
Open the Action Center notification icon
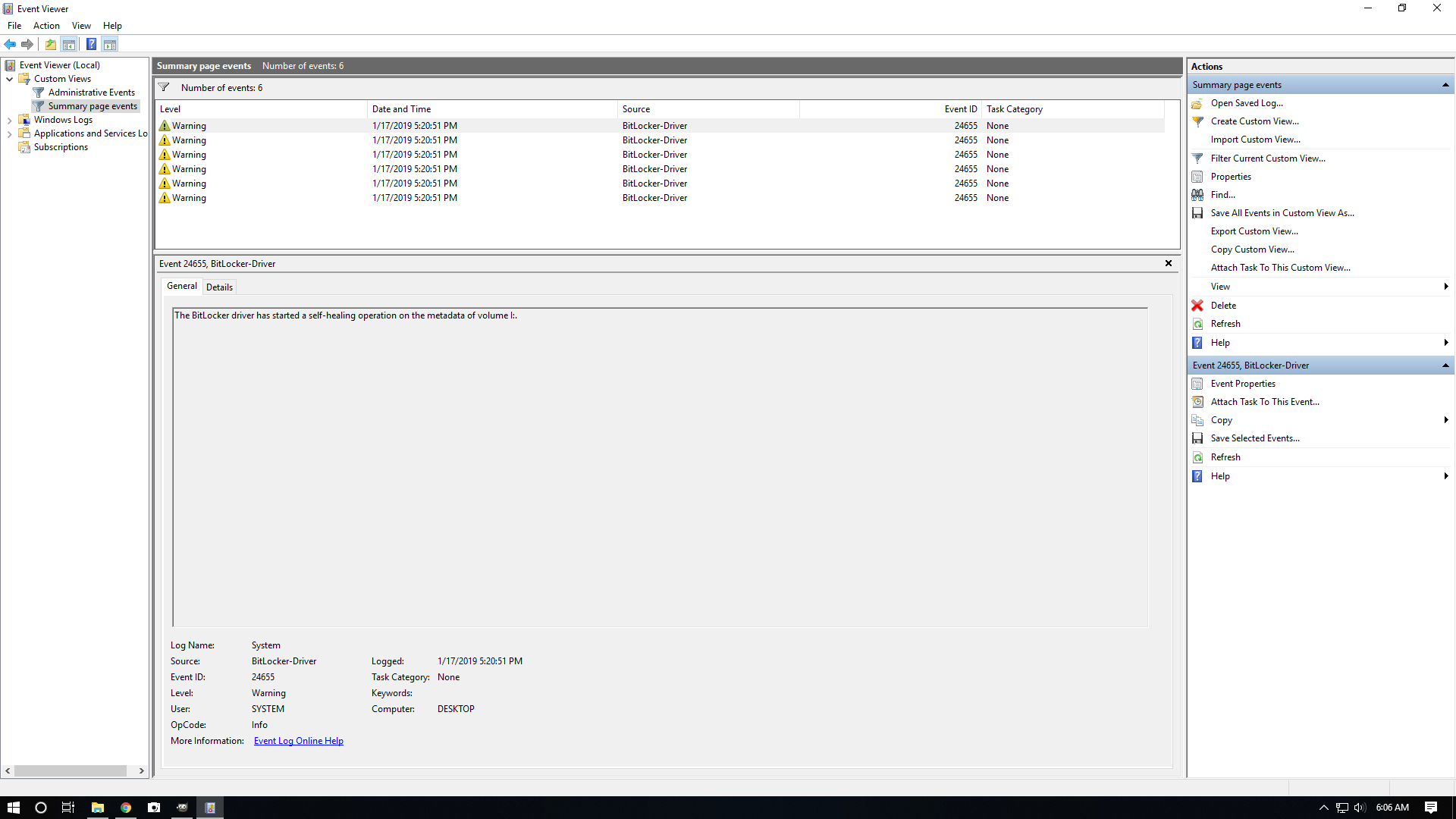coord(1431,808)
